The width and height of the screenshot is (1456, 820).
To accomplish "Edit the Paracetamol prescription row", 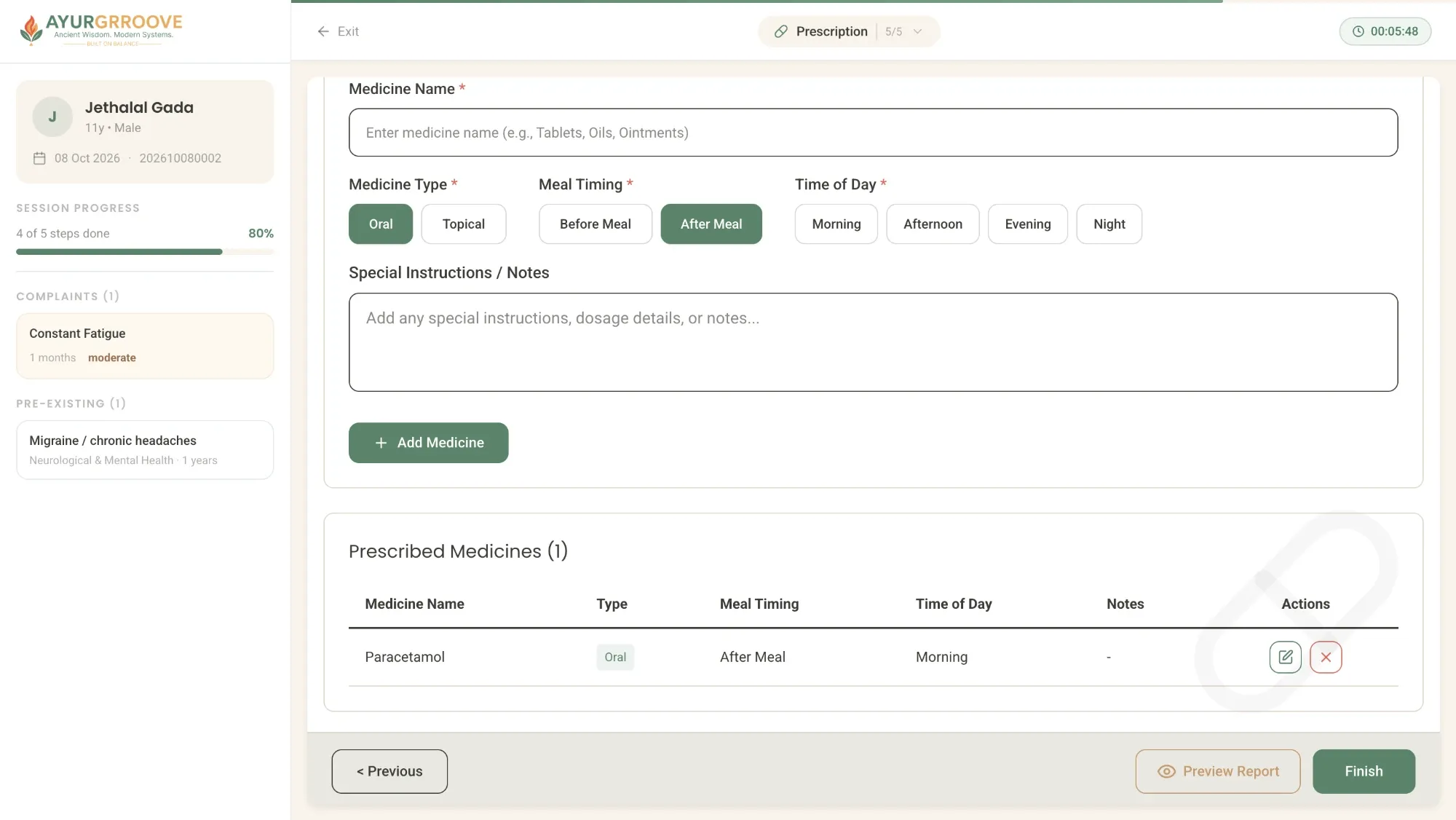I will [1285, 657].
